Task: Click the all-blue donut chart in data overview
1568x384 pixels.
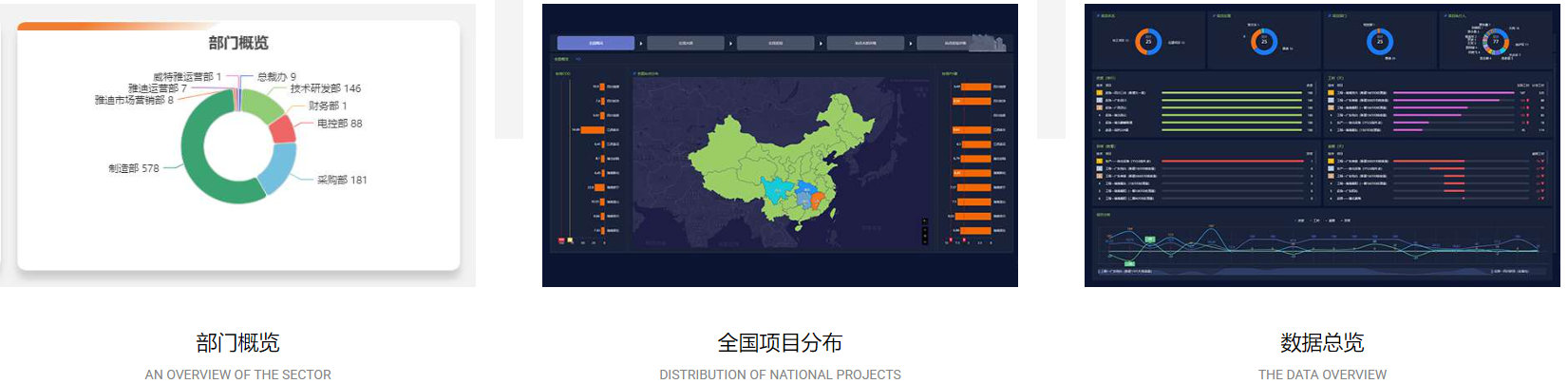Action: 1380,41
